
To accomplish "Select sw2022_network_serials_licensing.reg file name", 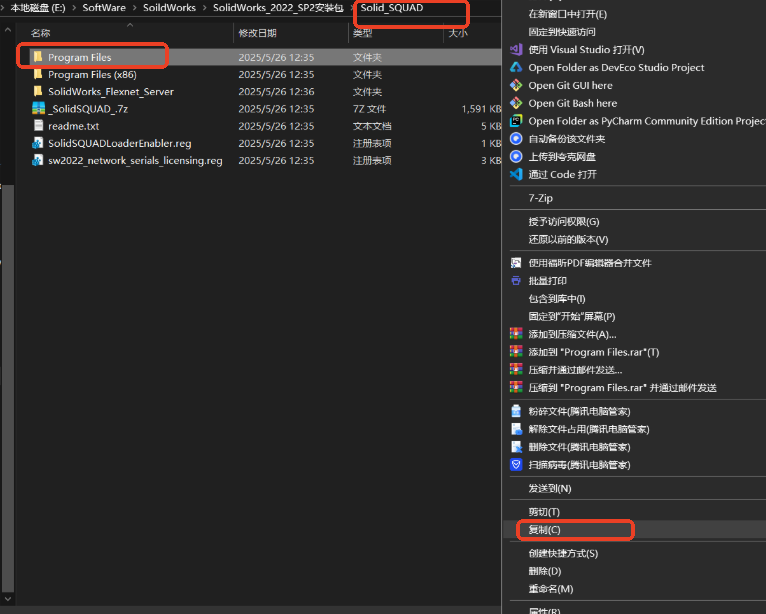I will pos(135,160).
